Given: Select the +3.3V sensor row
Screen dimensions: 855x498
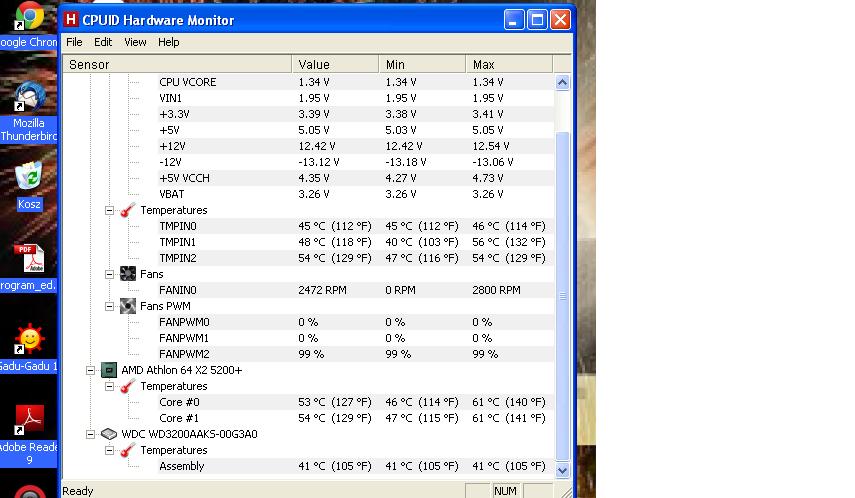Looking at the screenshot, I should [x=356, y=114].
